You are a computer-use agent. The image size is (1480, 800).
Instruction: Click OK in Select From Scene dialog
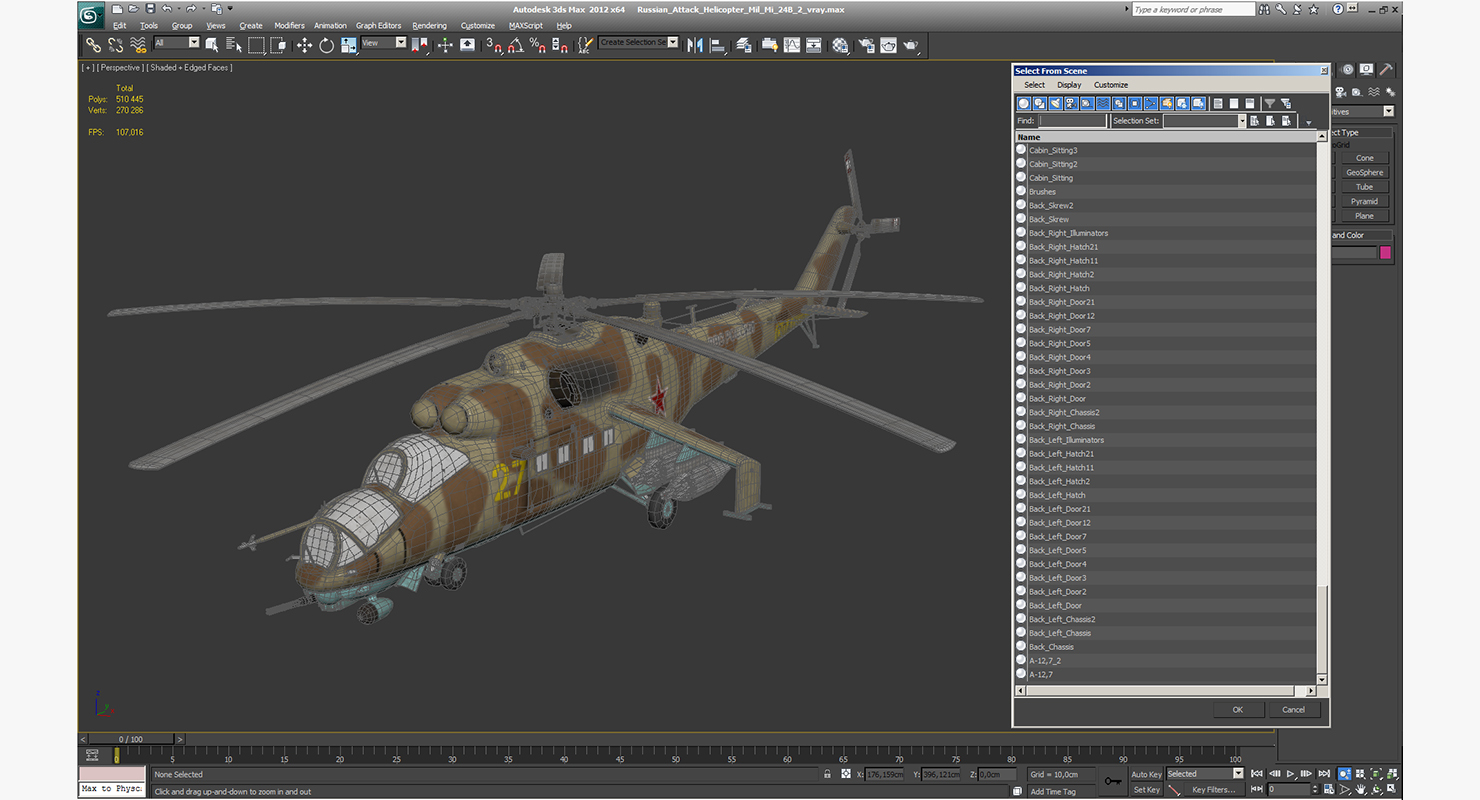(x=1237, y=709)
